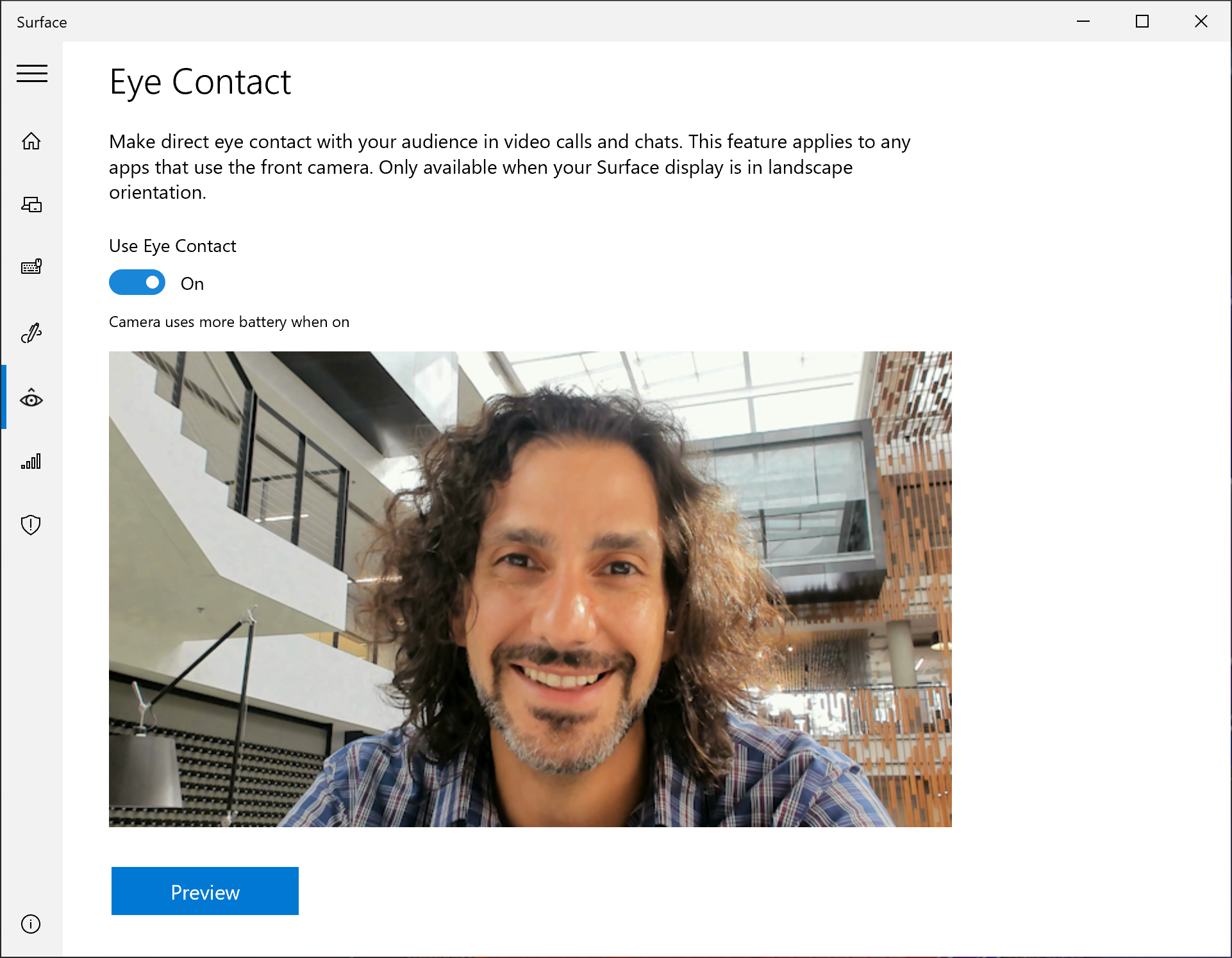This screenshot has height=958, width=1232.
Task: Click the Preview button
Action: [205, 891]
